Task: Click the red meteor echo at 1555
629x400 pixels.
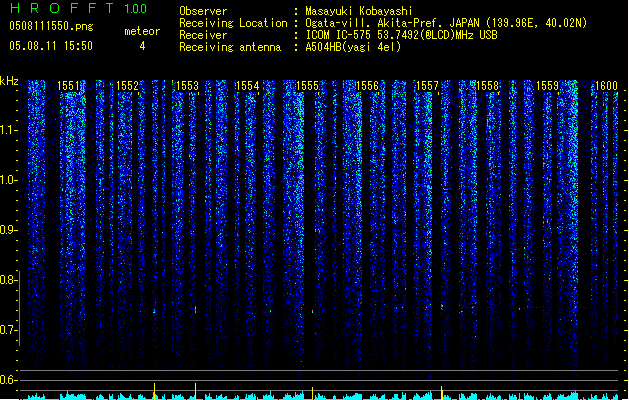Action: (312, 311)
